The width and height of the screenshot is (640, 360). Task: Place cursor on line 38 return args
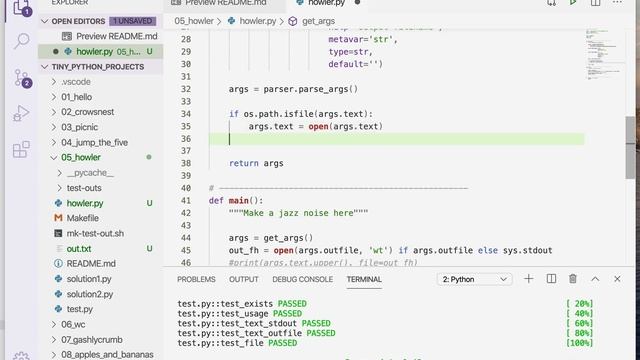coord(256,163)
